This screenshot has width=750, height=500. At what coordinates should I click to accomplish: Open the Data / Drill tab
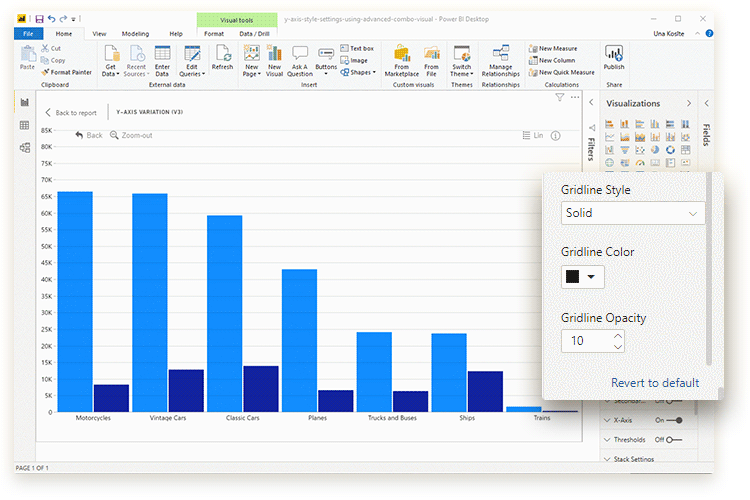coord(254,34)
